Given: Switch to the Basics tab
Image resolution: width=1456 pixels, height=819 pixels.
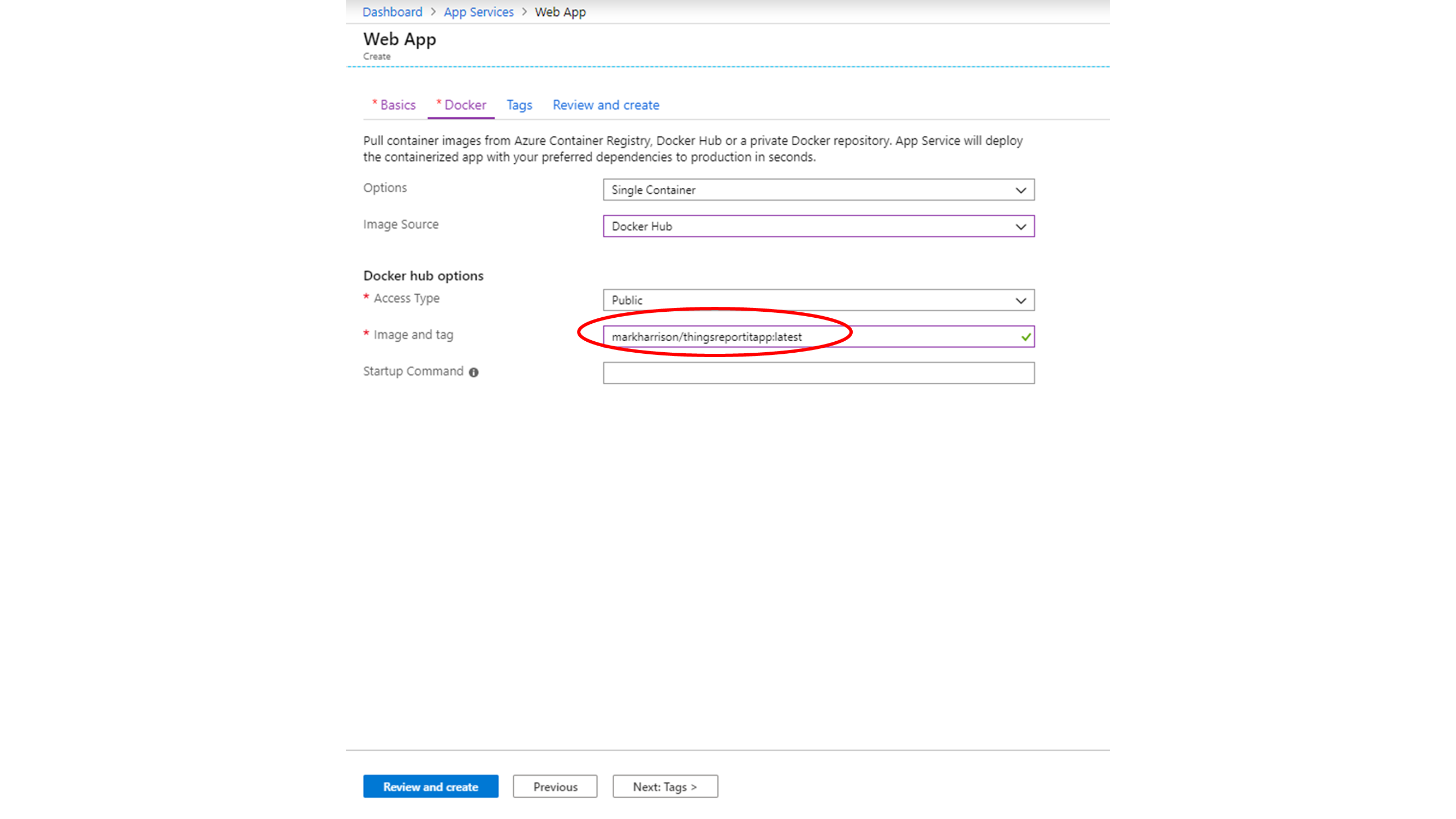Looking at the screenshot, I should pyautogui.click(x=397, y=105).
